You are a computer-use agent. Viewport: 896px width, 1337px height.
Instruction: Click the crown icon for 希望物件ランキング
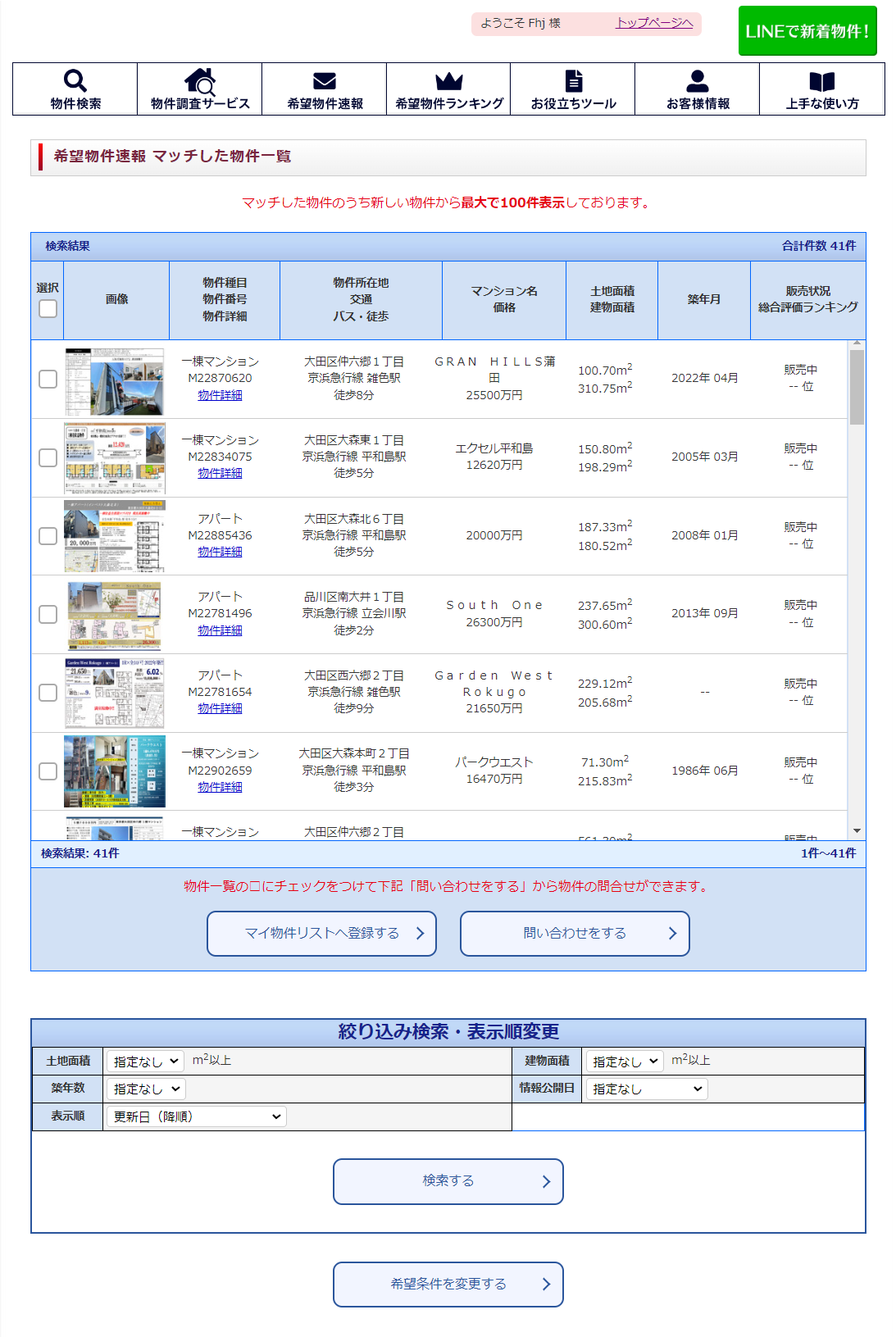coord(449,80)
